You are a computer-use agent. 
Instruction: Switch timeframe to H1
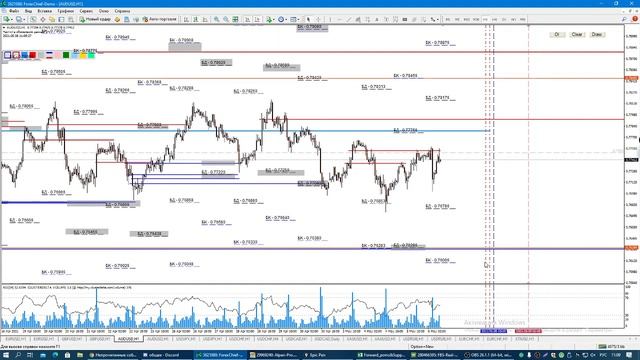coord(485,19)
